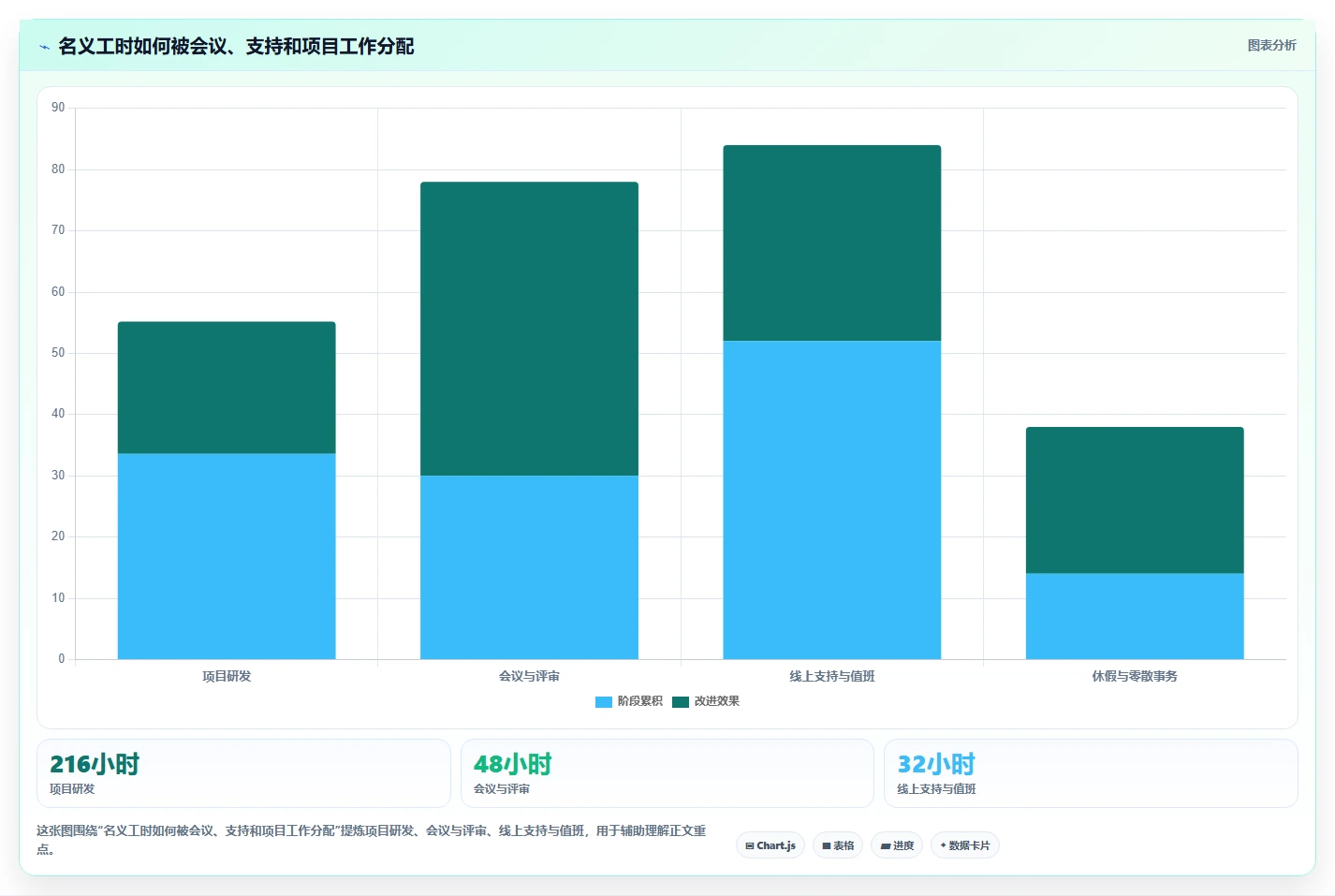This screenshot has height=896, width=1335.
Task: Click the 会议与评审 x-axis label
Action: point(529,676)
